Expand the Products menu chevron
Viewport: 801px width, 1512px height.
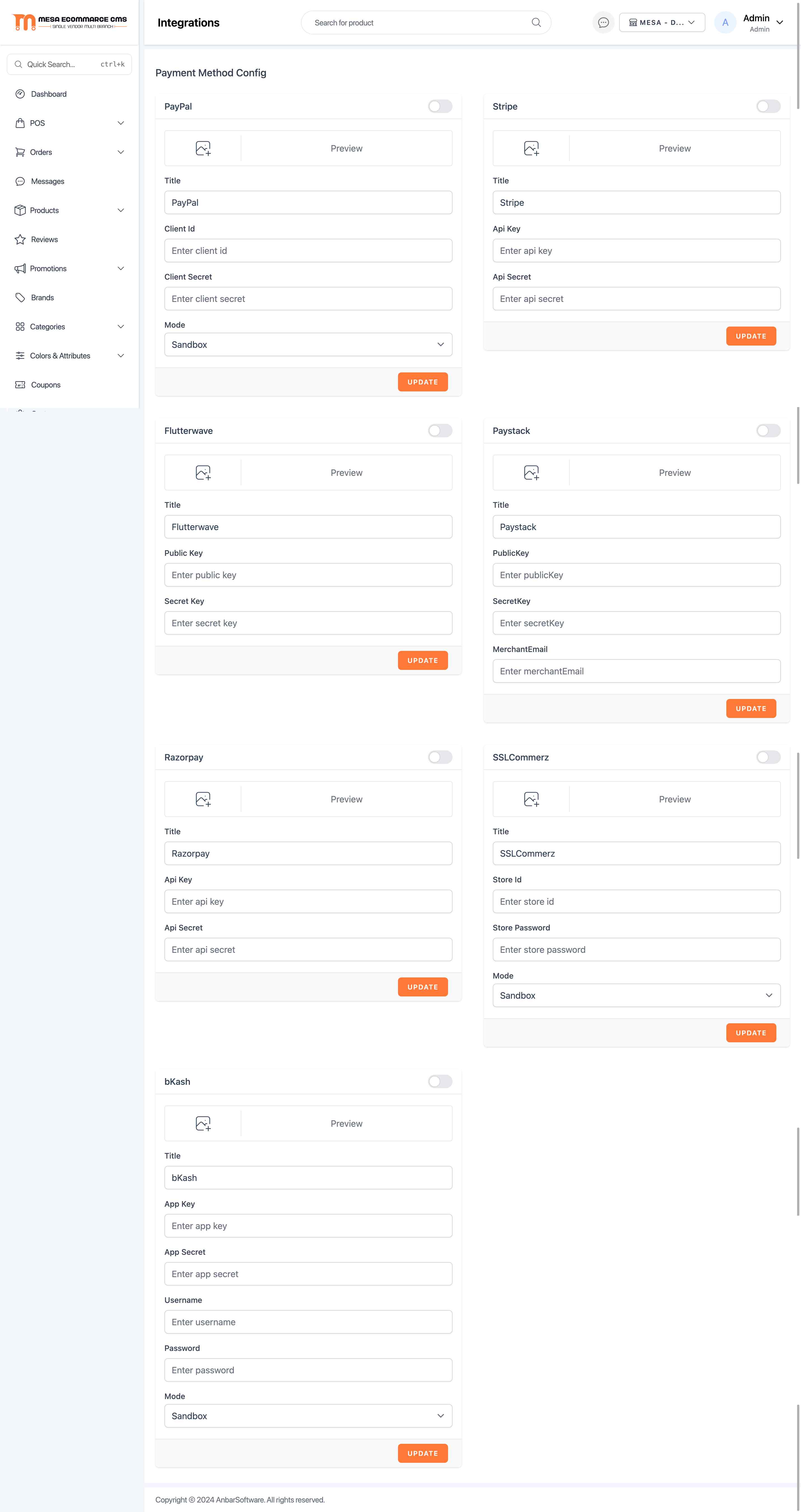[x=121, y=210]
